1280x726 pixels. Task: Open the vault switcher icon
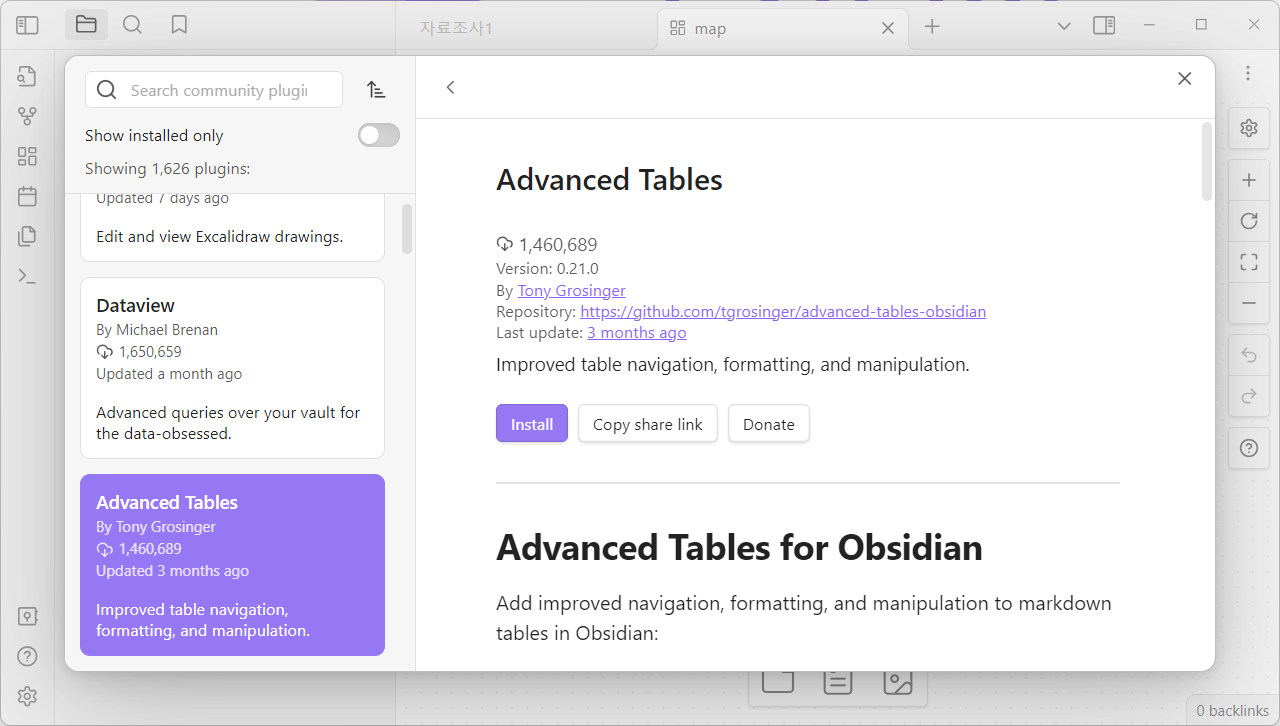27,617
